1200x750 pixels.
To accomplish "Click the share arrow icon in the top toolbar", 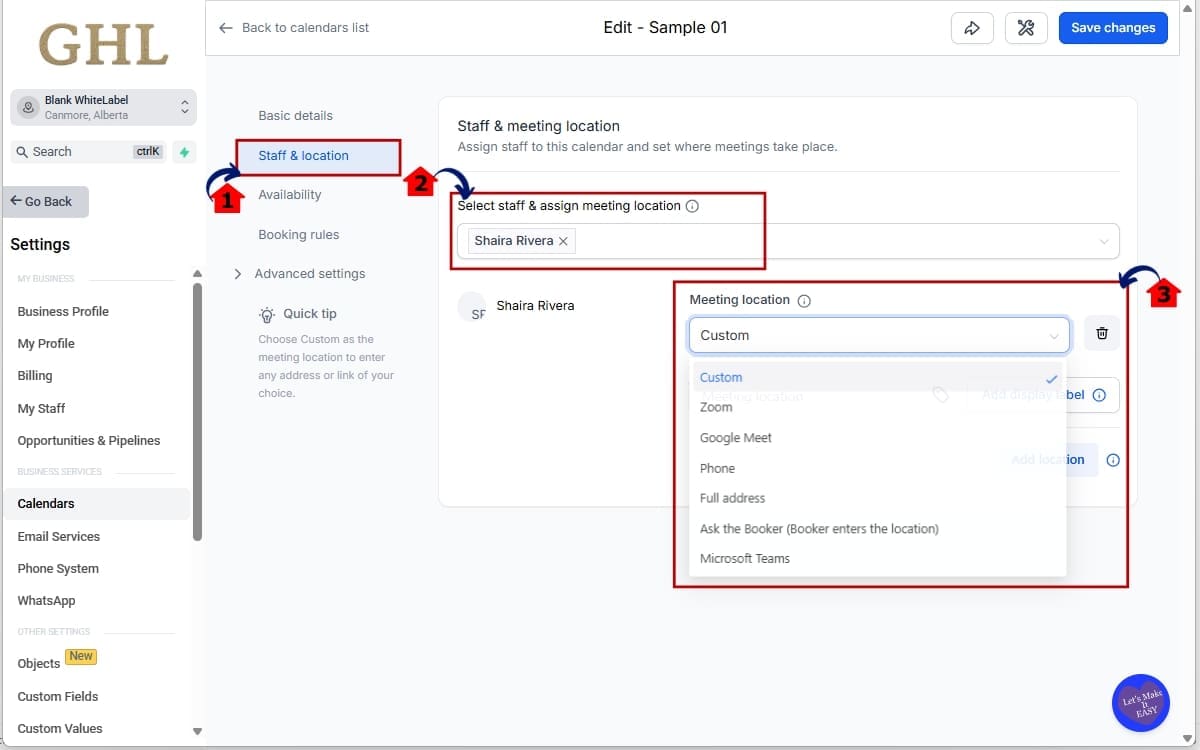I will point(972,27).
